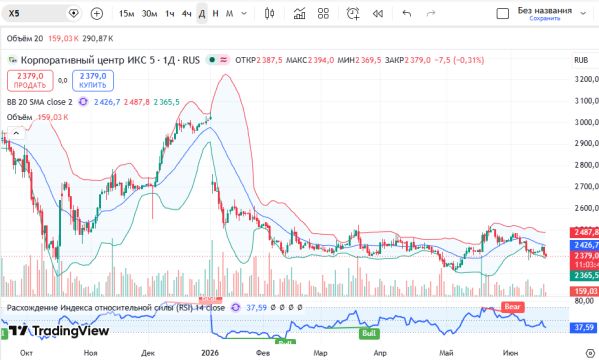599x360 pixels.
Task: Click the red Bear divergence label
Action: click(x=513, y=306)
